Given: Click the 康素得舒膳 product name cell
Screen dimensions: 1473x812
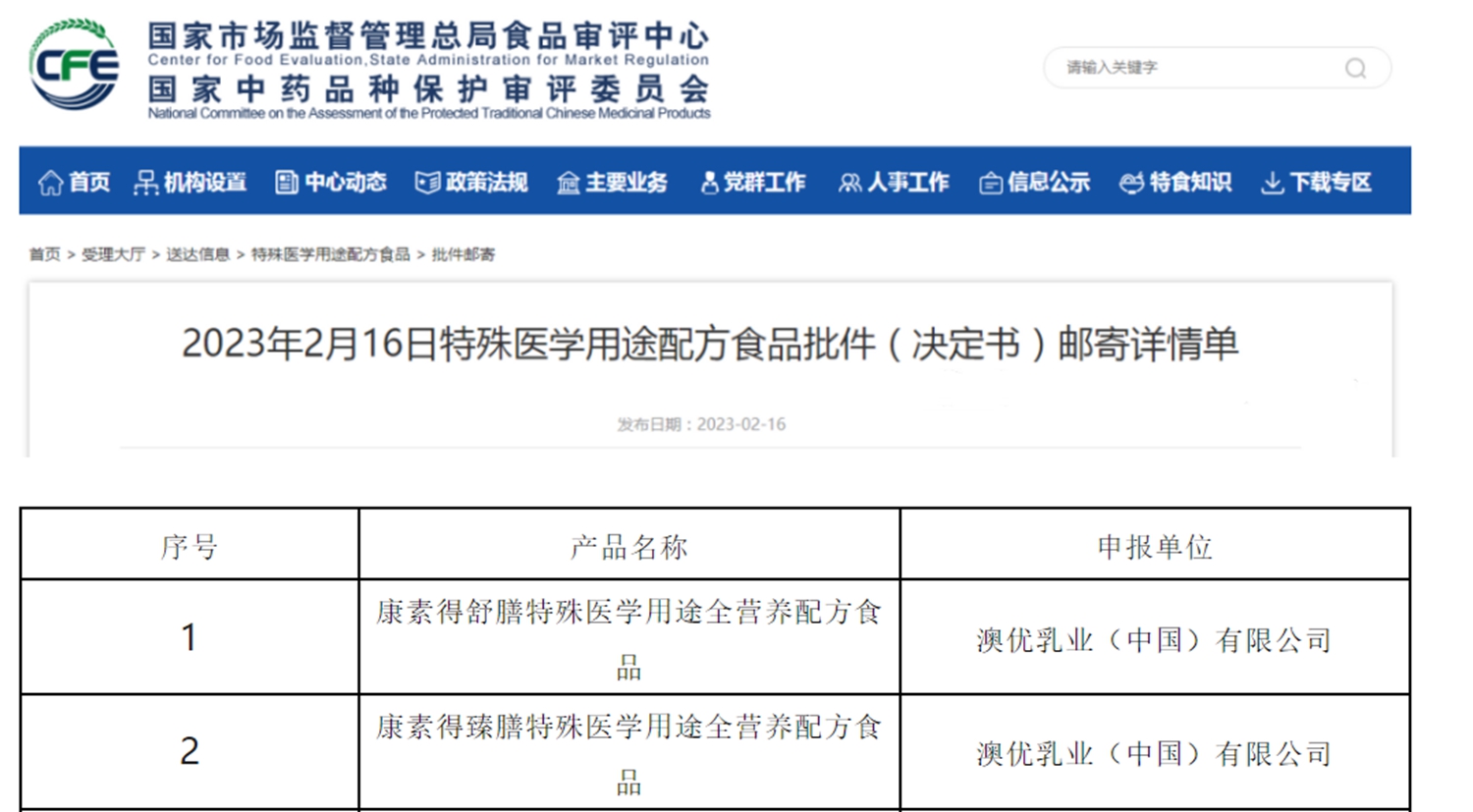Looking at the screenshot, I should 628,637.
